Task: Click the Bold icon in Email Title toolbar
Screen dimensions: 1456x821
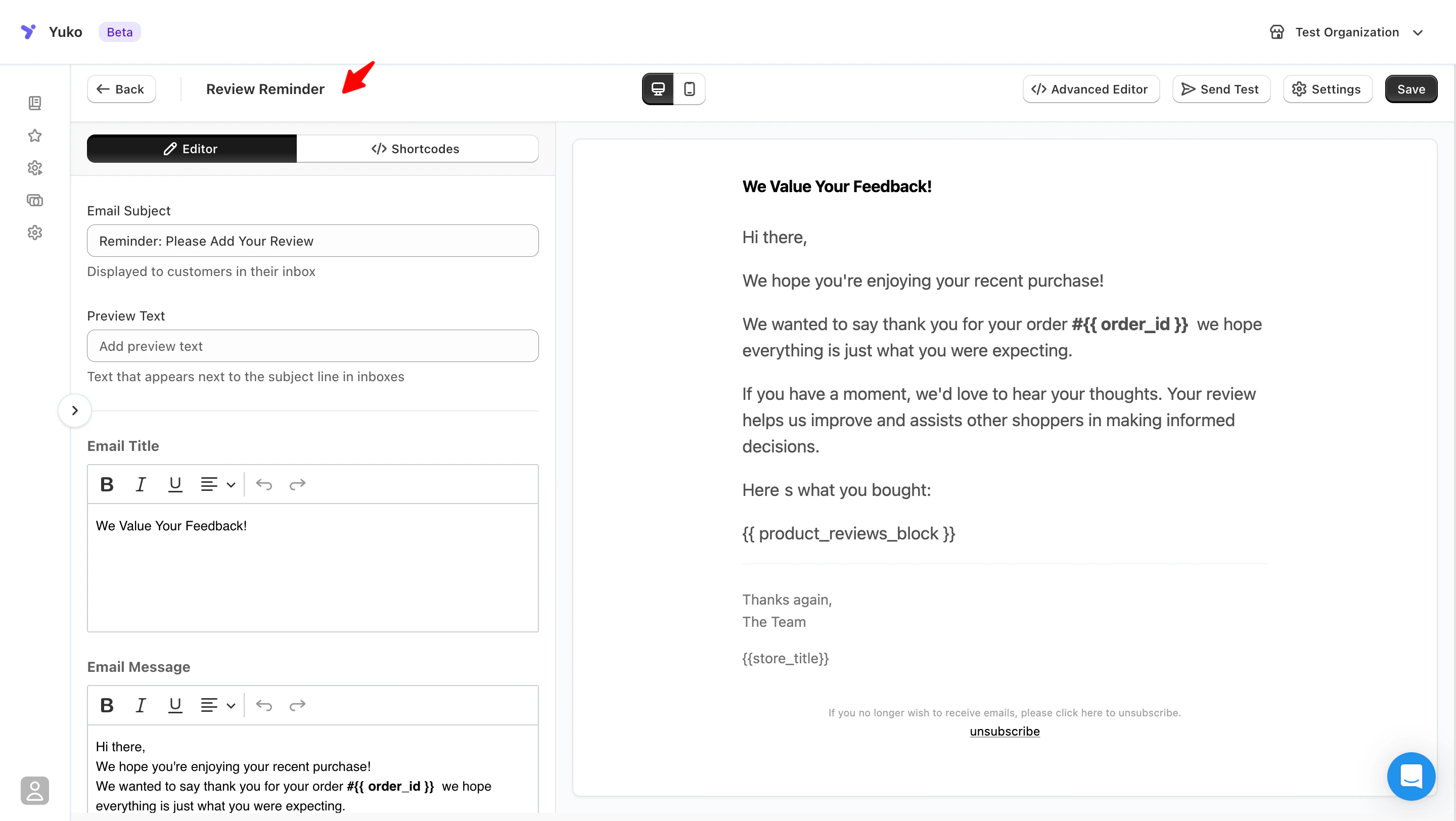Action: pos(106,484)
